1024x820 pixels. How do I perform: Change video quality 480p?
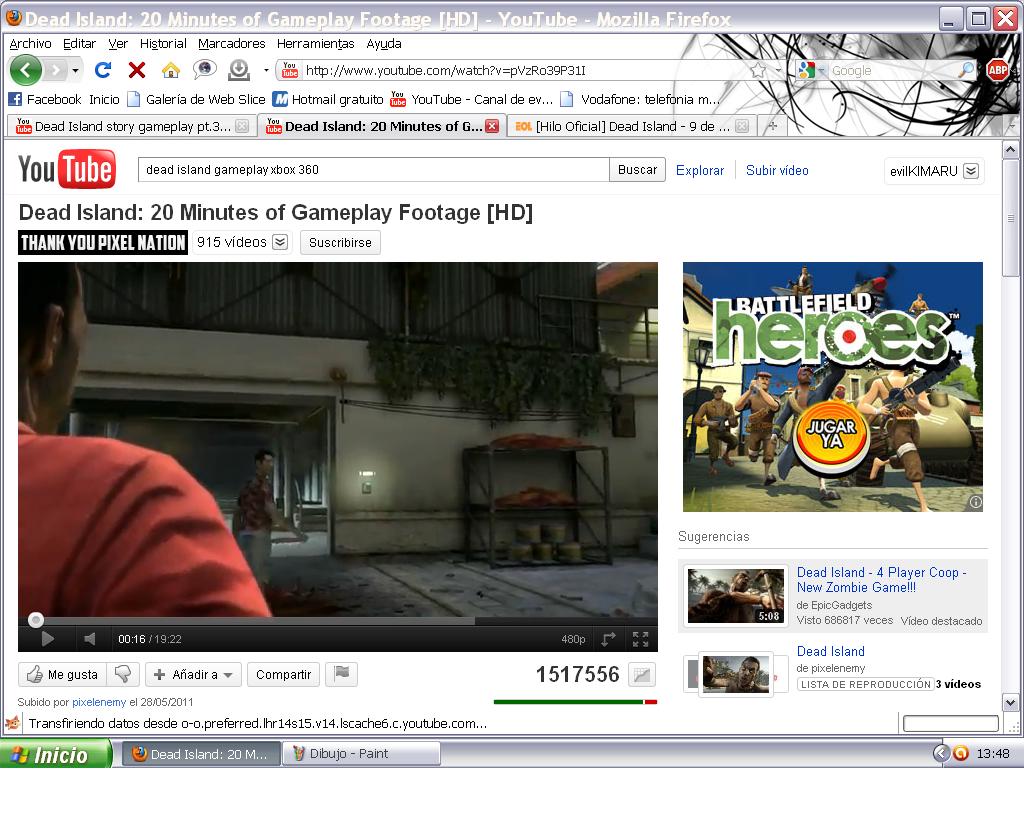tap(573, 639)
